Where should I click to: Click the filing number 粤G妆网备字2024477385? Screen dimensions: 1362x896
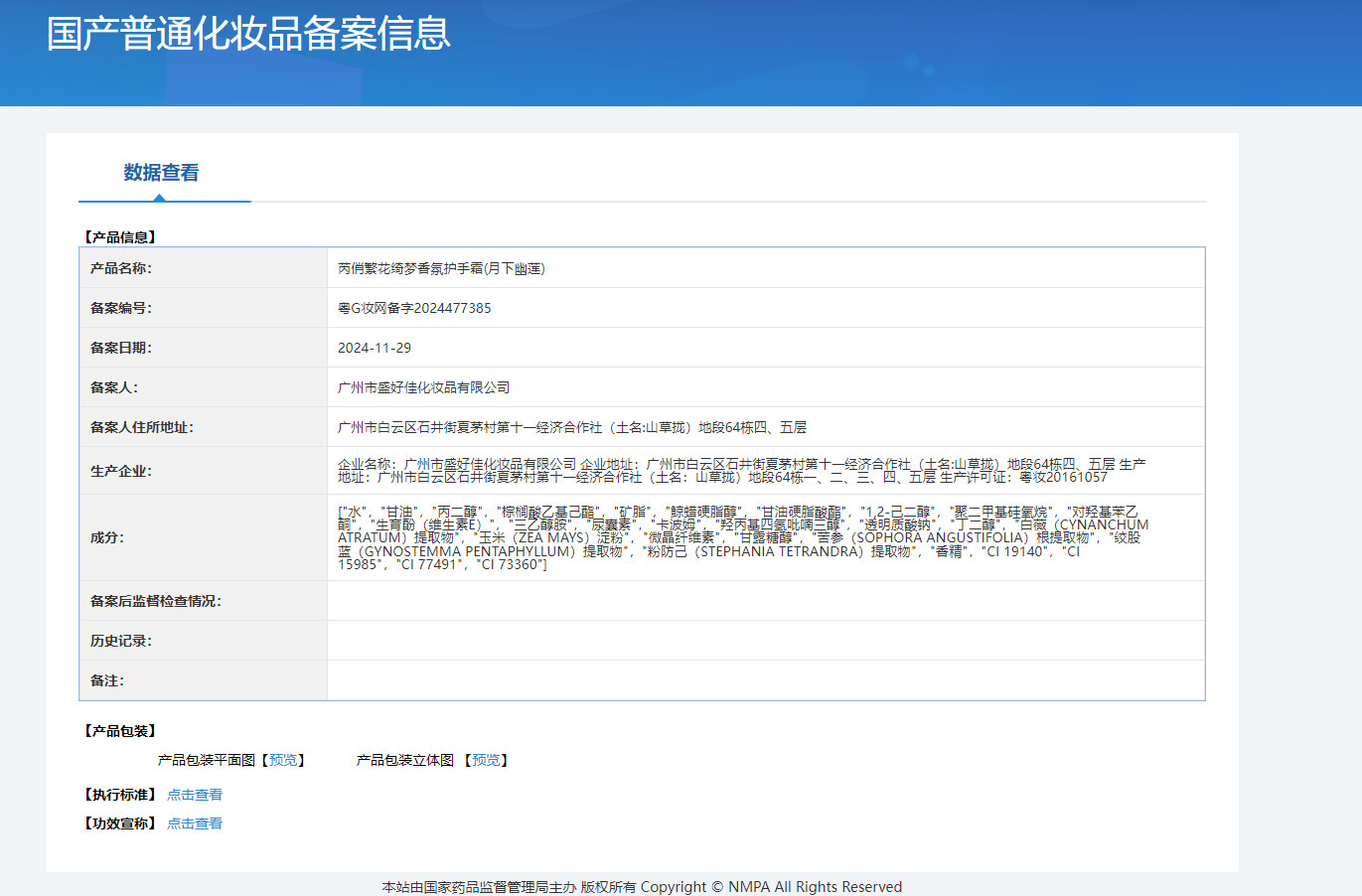pos(414,308)
